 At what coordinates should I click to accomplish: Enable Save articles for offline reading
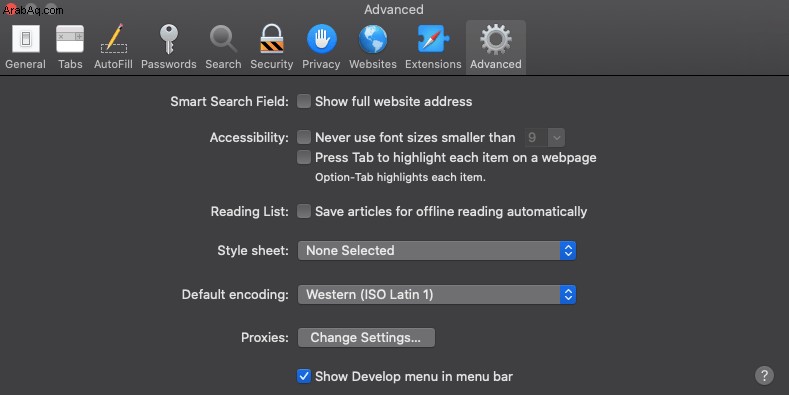point(303,211)
